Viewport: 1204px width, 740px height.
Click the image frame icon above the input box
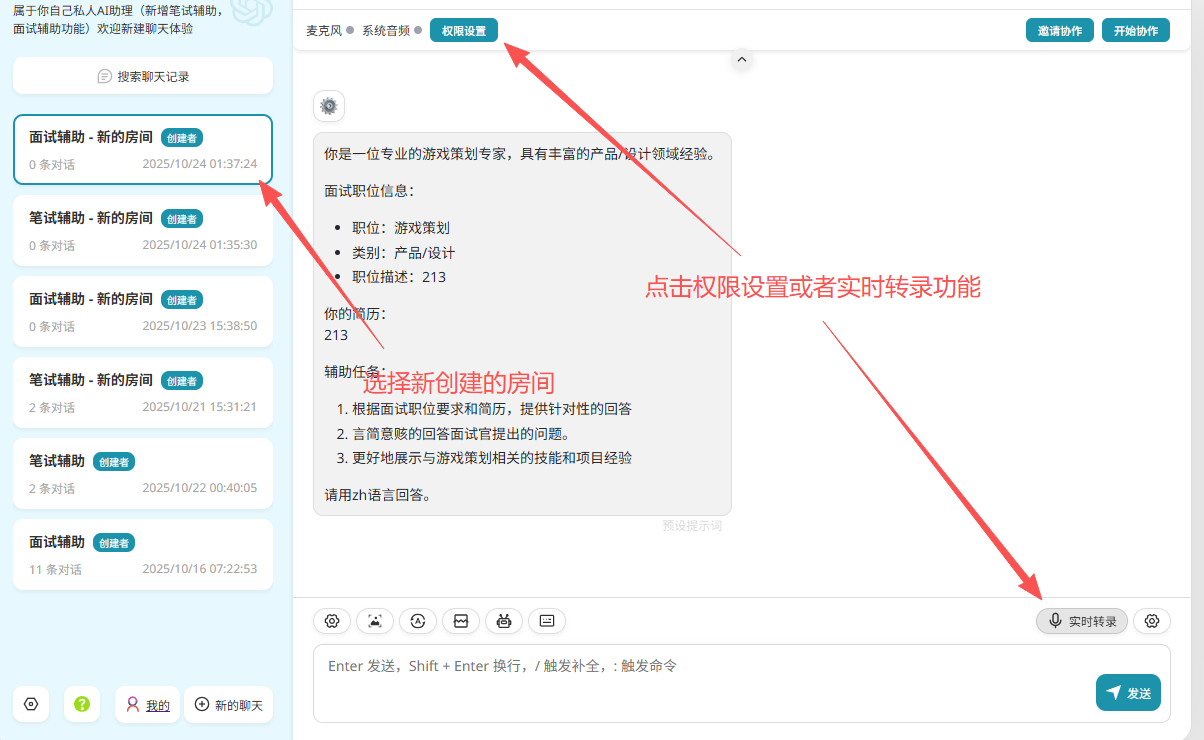(x=460, y=621)
